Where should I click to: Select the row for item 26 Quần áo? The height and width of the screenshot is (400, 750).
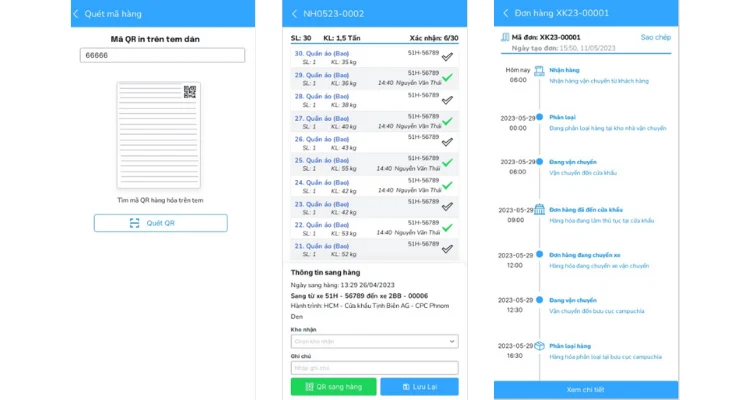tap(375, 143)
